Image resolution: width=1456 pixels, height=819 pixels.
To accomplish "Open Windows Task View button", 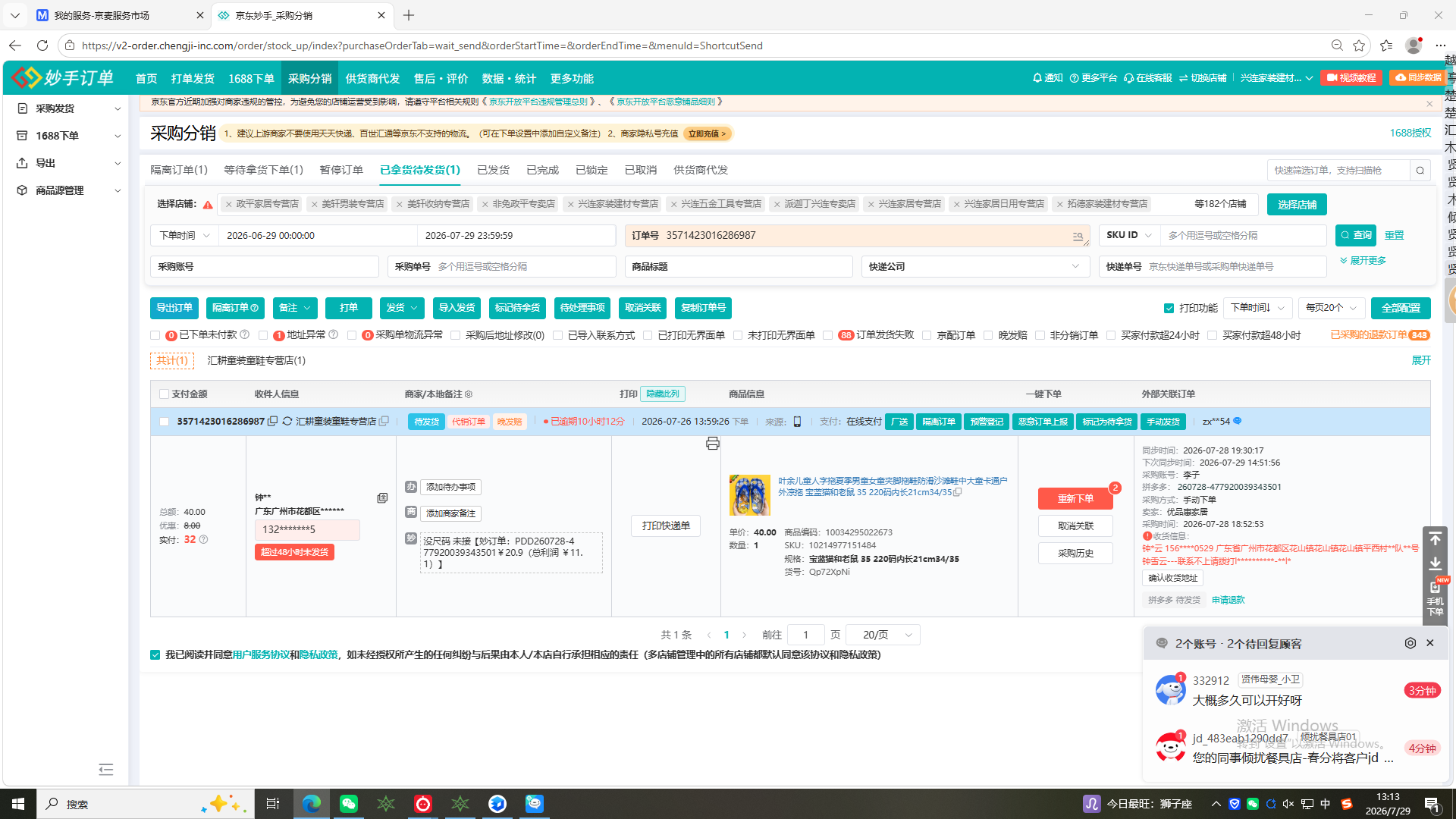I will coord(273,804).
